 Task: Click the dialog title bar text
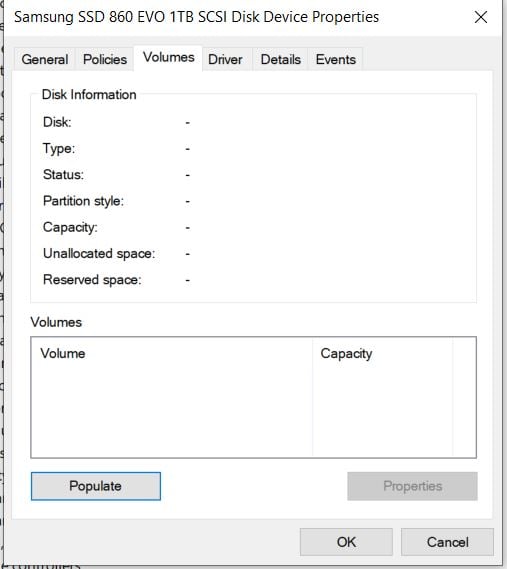pos(196,17)
